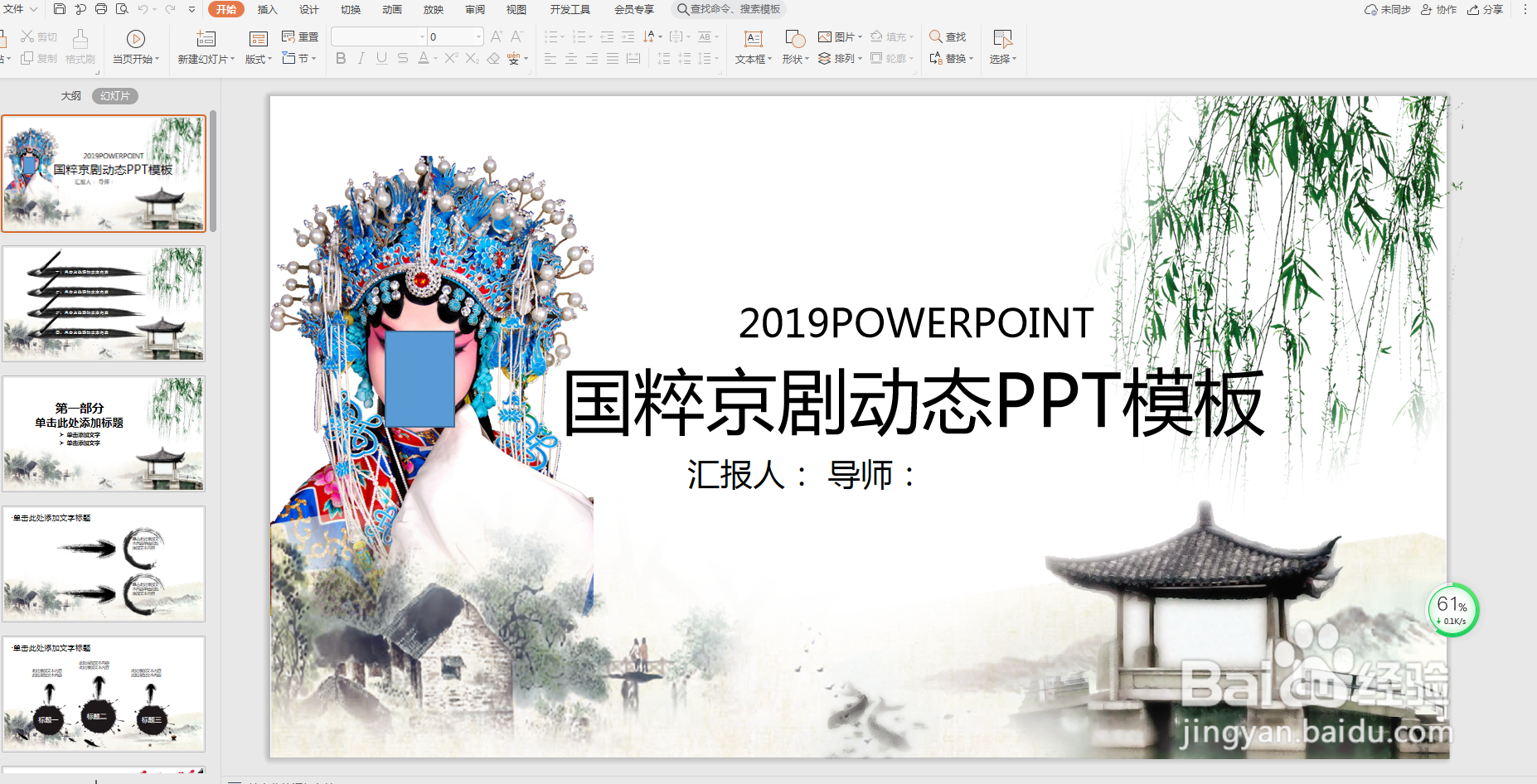The width and height of the screenshot is (1537, 784).
Task: Toggle Bold formatting
Action: (x=341, y=58)
